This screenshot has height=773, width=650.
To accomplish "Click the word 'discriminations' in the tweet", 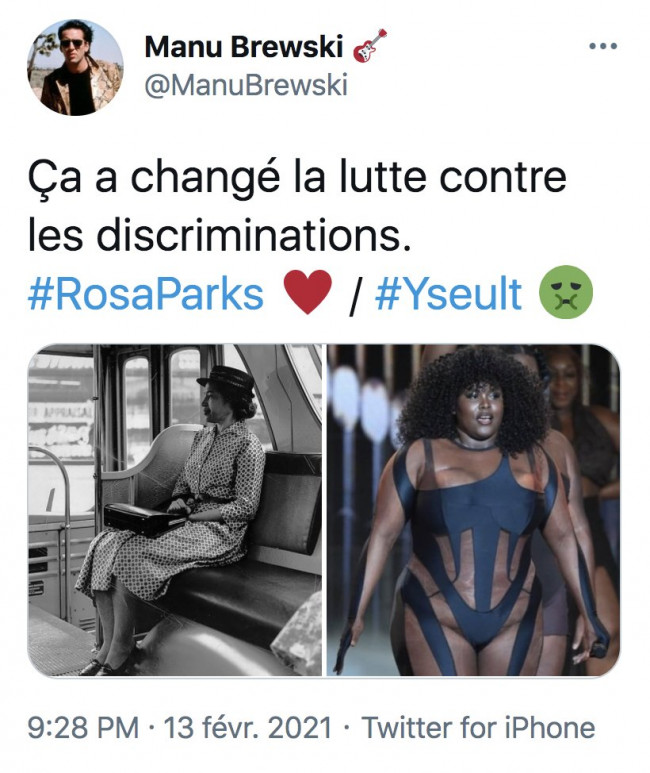I will (x=253, y=235).
